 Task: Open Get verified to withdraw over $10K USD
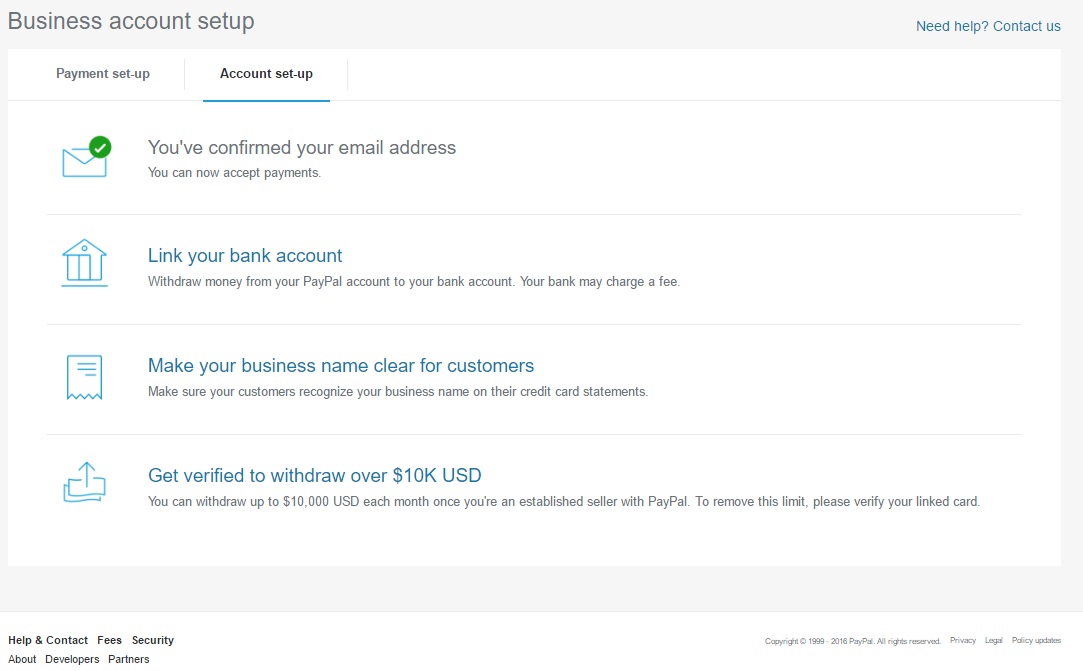pos(315,476)
